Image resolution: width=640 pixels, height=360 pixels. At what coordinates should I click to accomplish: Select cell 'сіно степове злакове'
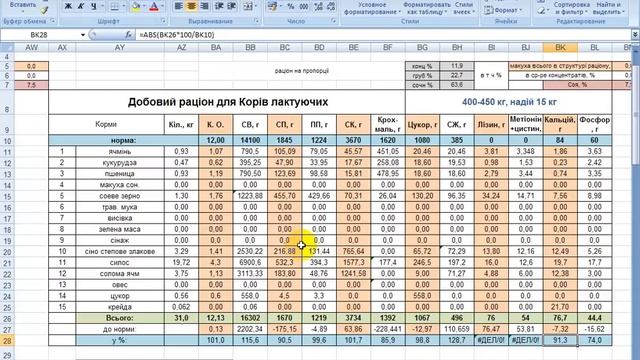120,251
